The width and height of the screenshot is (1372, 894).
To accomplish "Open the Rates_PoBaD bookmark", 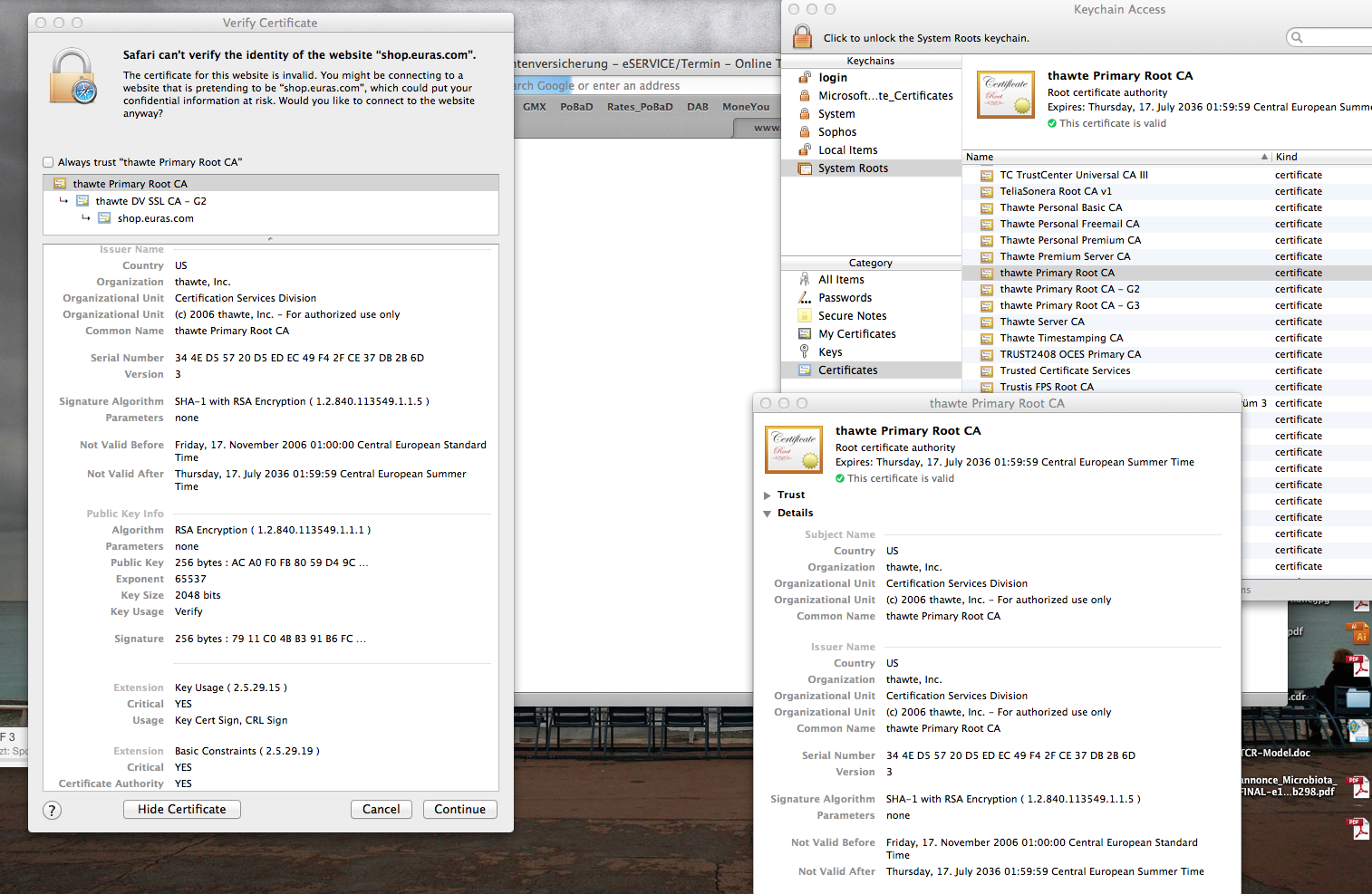I will (640, 107).
